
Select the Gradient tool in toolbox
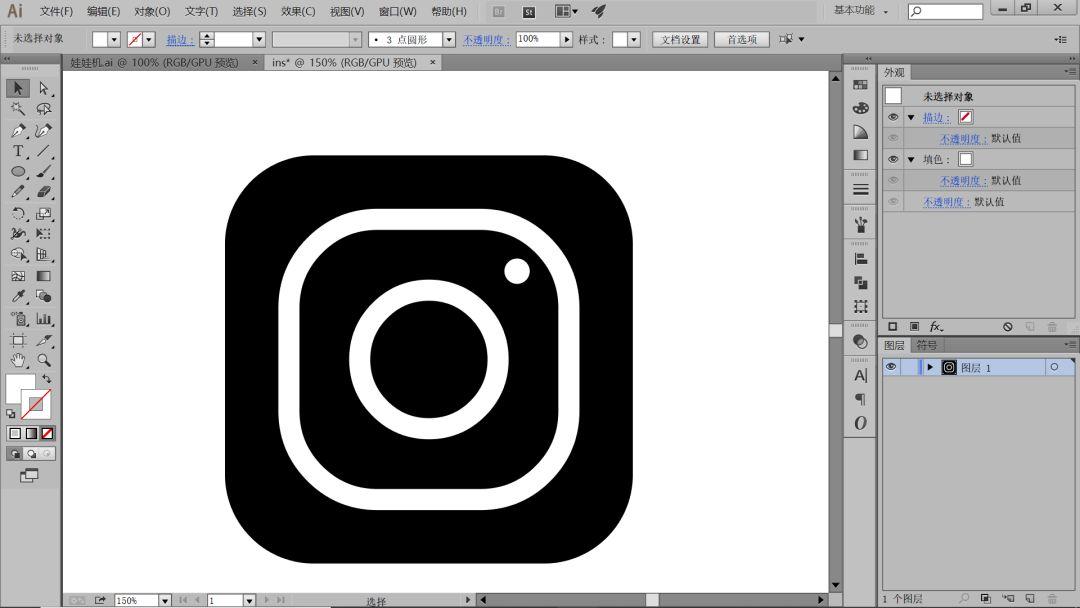point(43,276)
